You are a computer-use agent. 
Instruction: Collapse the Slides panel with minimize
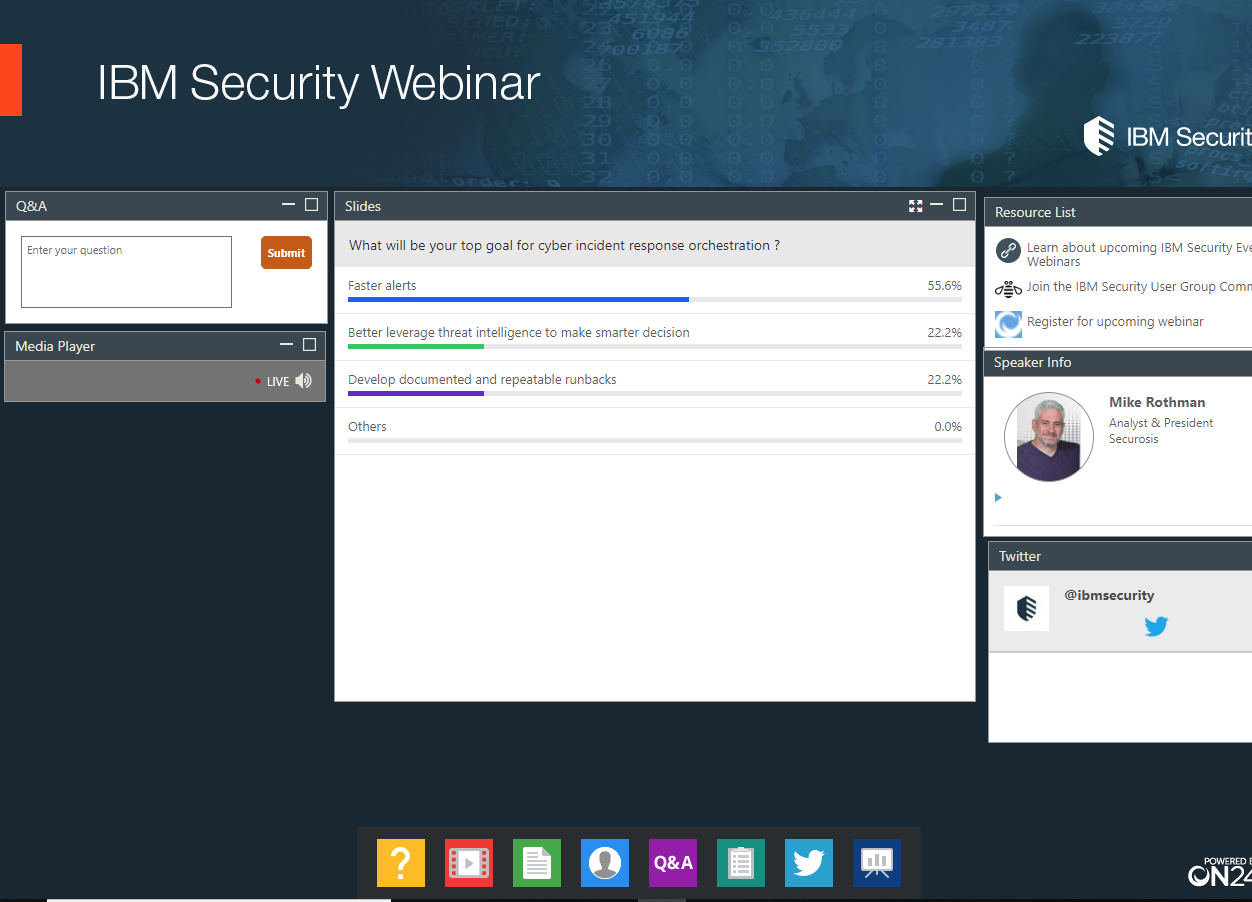pyautogui.click(x=937, y=205)
